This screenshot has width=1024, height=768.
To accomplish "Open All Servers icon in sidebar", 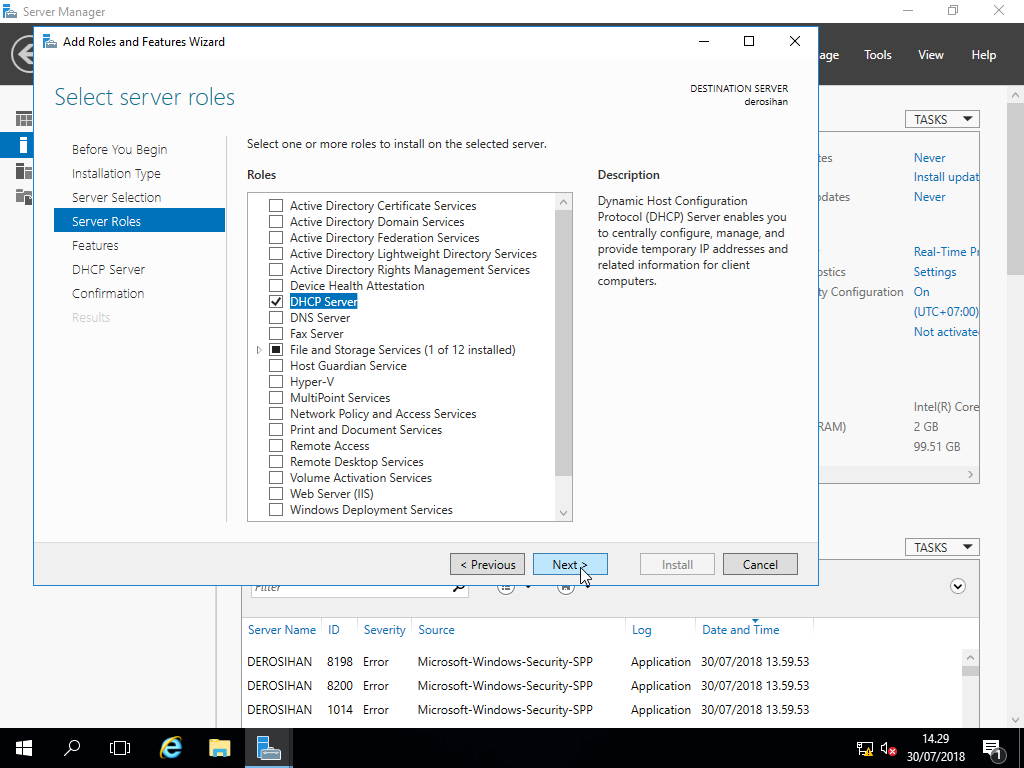I will coord(24,171).
